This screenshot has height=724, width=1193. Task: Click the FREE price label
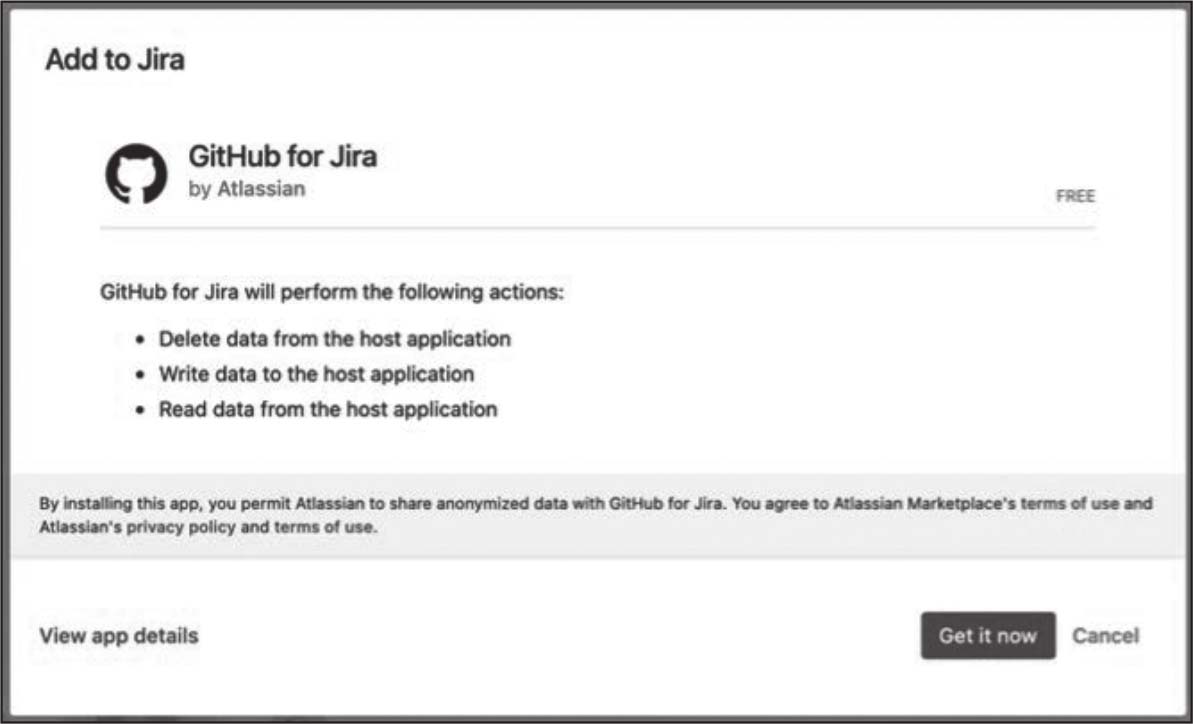click(x=1075, y=196)
